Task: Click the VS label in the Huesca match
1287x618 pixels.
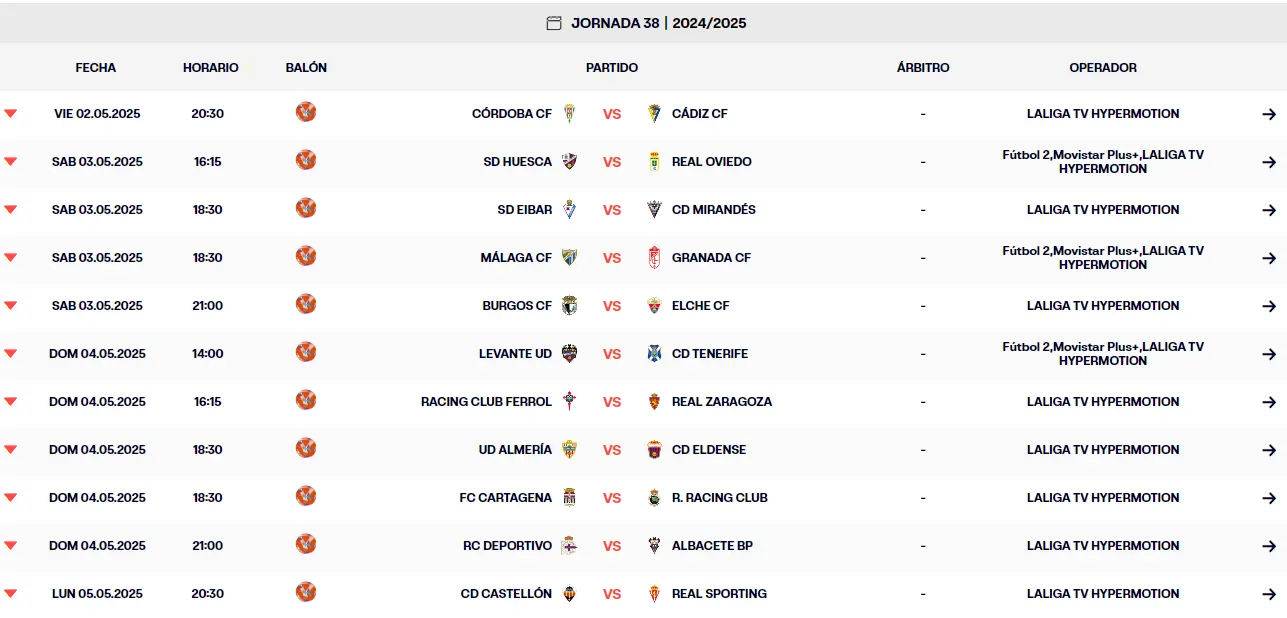Action: tap(611, 160)
